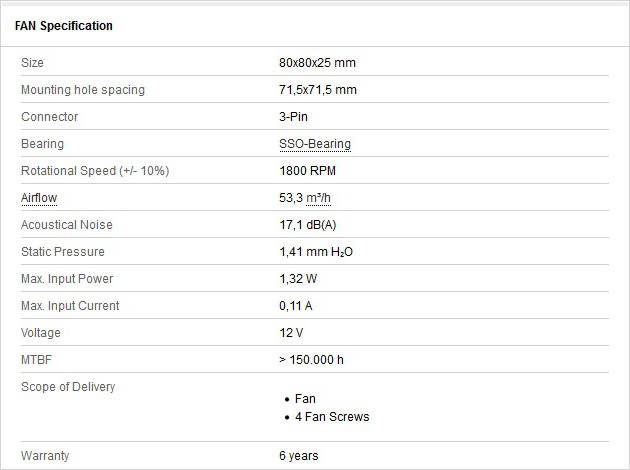Click the m³/h unit link

319,198
